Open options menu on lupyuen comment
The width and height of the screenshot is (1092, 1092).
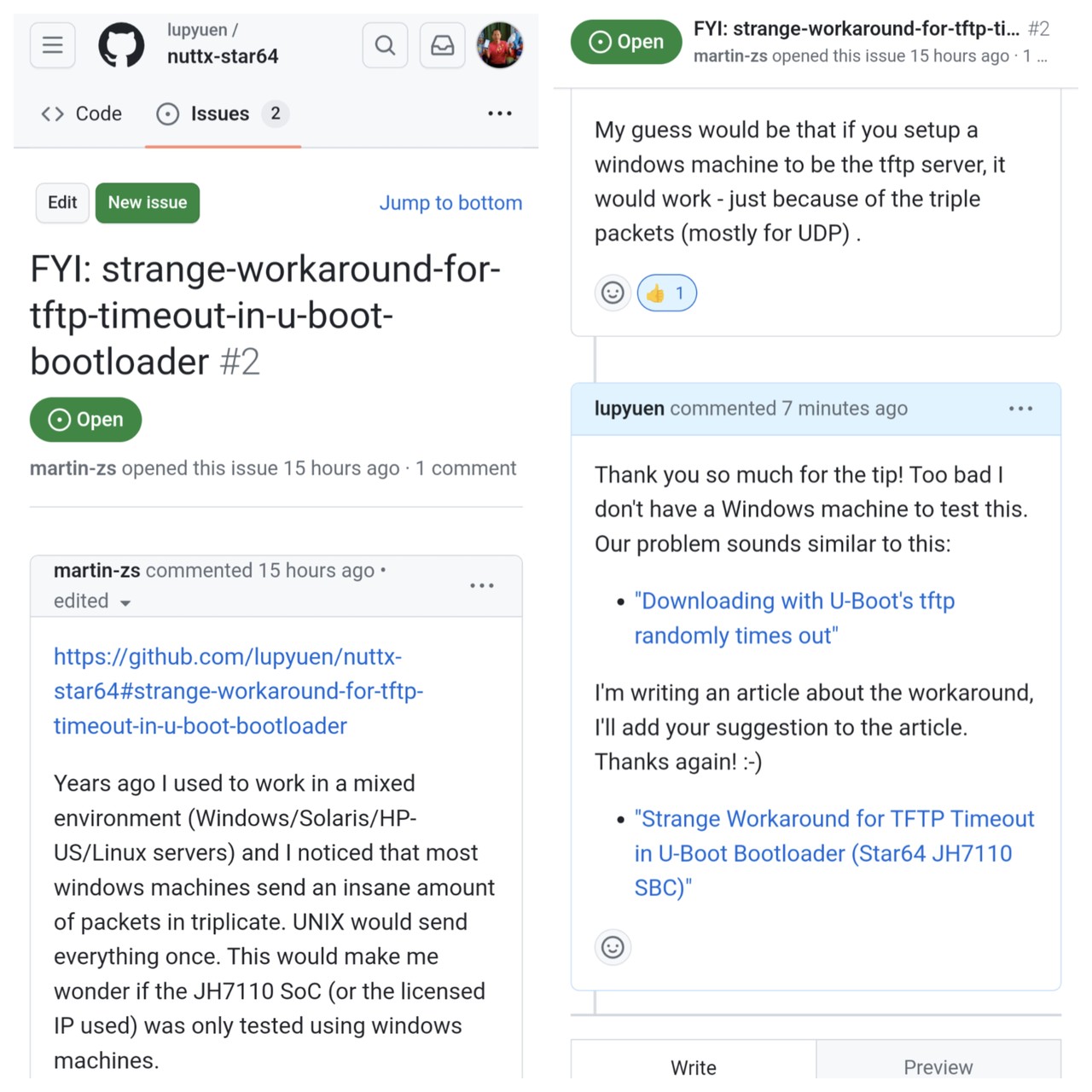(x=1020, y=409)
